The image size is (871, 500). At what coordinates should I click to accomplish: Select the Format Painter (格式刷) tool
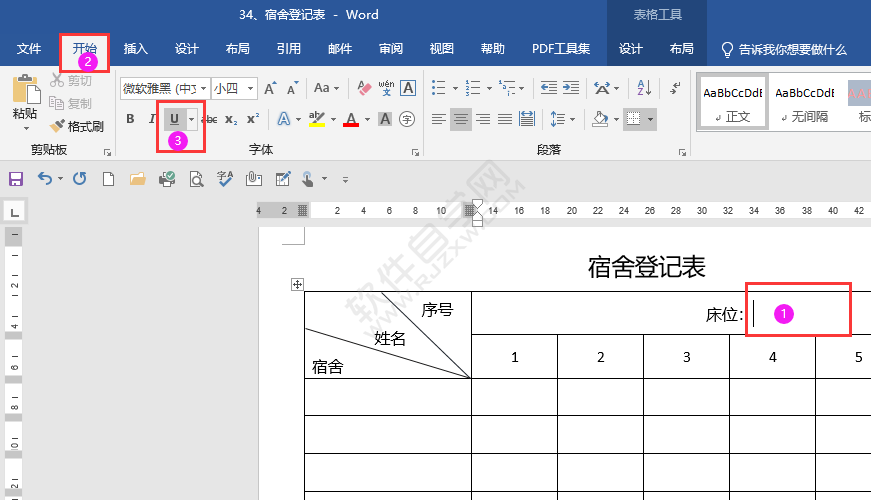click(76, 127)
